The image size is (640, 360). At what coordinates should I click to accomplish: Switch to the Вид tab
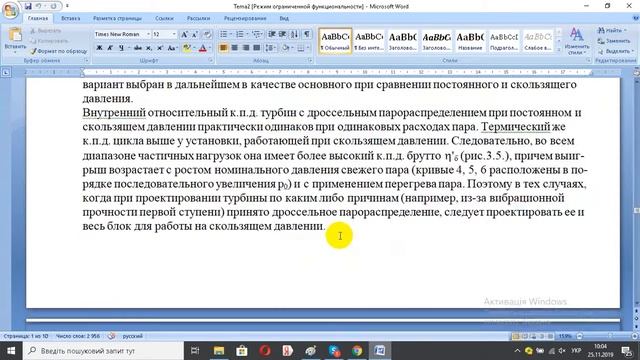[284, 18]
